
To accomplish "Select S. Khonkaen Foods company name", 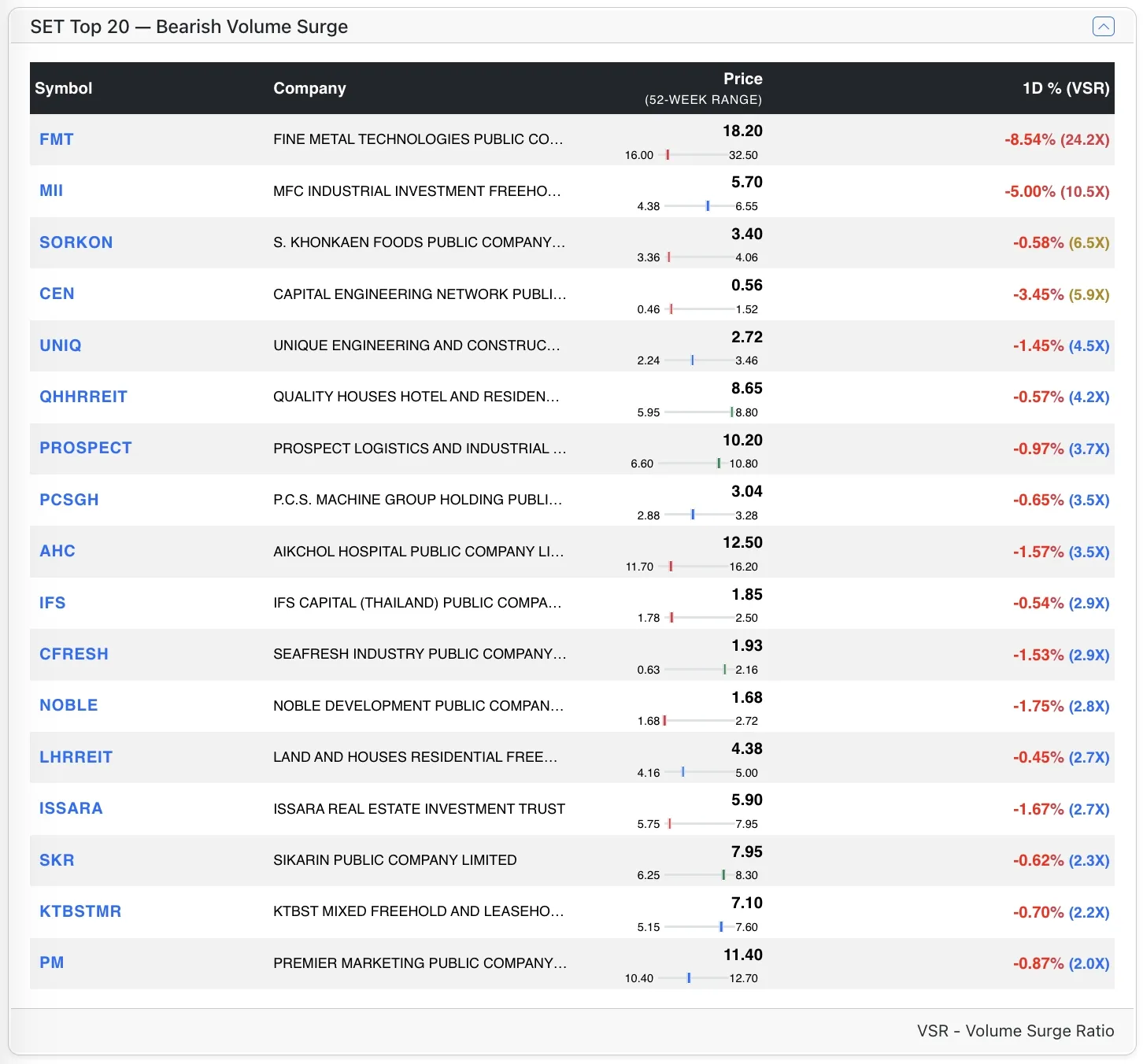I will (420, 242).
